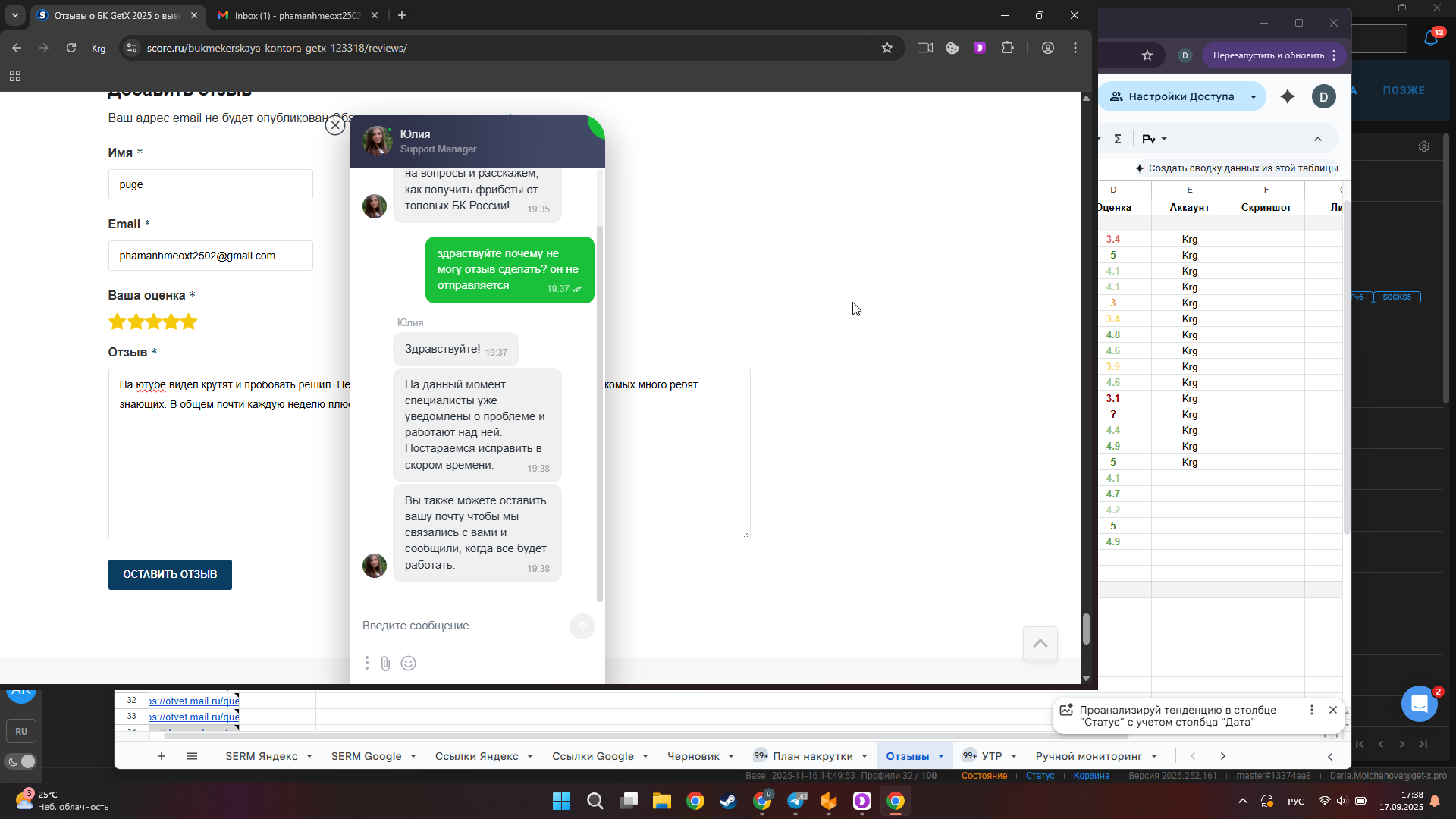Switch to the Inbox Gmail tab
This screenshot has height=819, width=1456.
[x=297, y=15]
